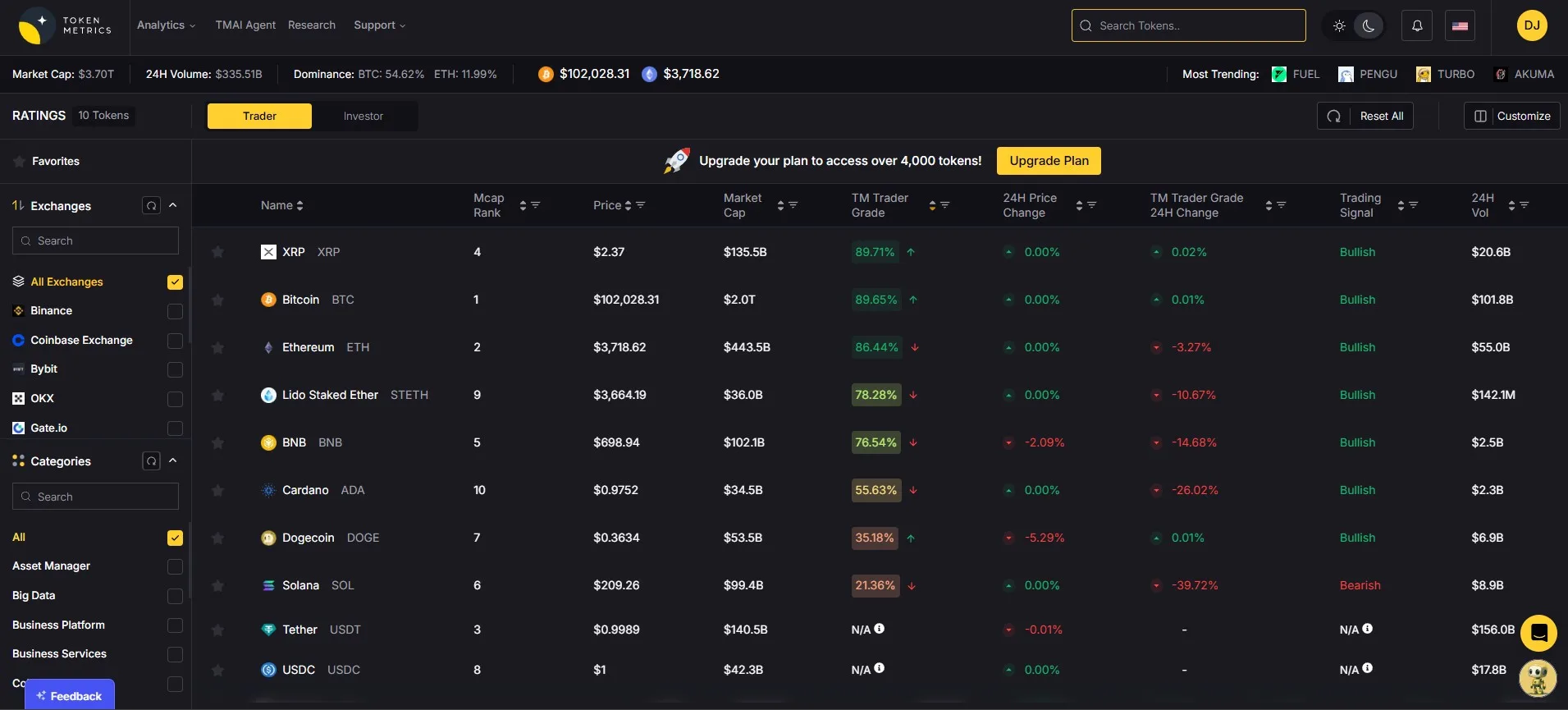Collapse the Categories section chevron
Viewport: 1568px width, 710px height.
(x=173, y=460)
